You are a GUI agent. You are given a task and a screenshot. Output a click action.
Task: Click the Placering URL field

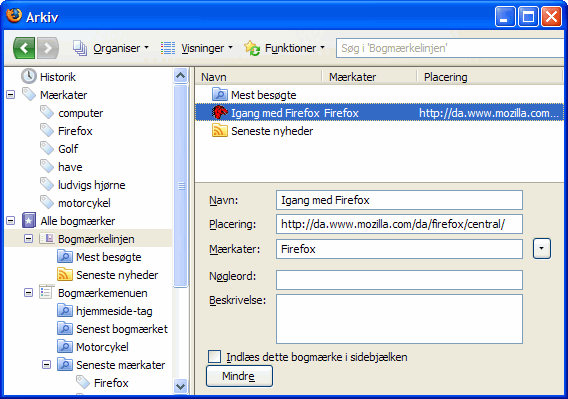point(399,224)
